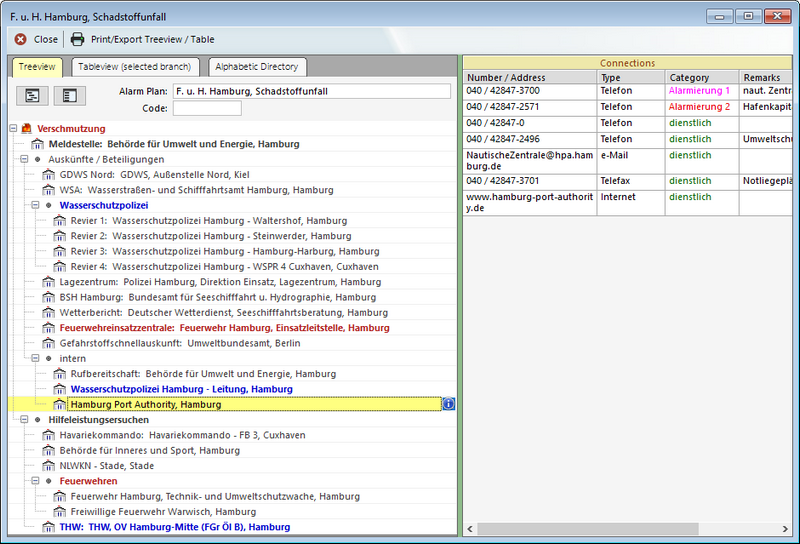This screenshot has height=544, width=800.
Task: Collapse the intern branch
Action: (x=35, y=358)
